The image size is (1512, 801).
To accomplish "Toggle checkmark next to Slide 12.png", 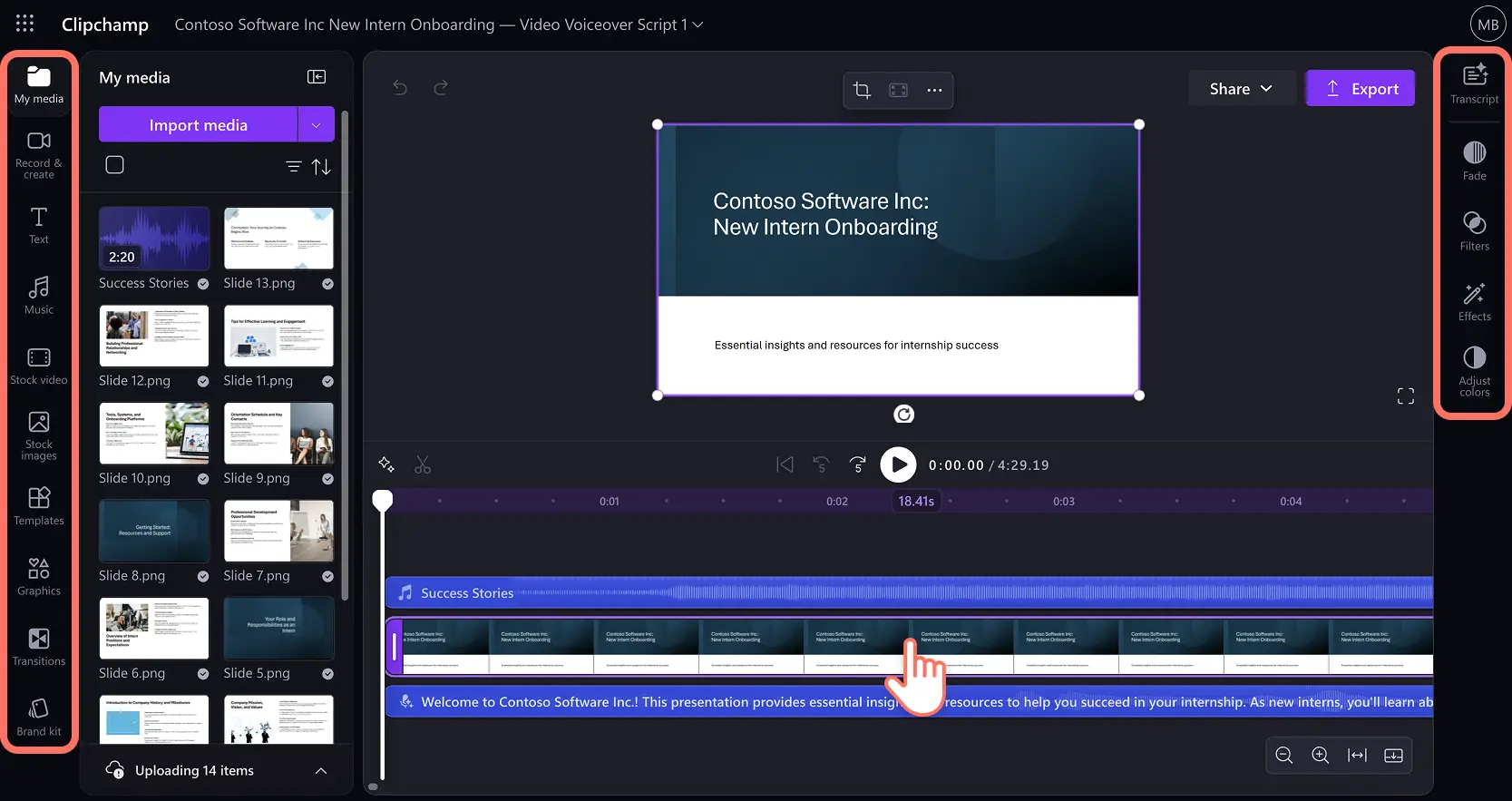I will (203, 381).
